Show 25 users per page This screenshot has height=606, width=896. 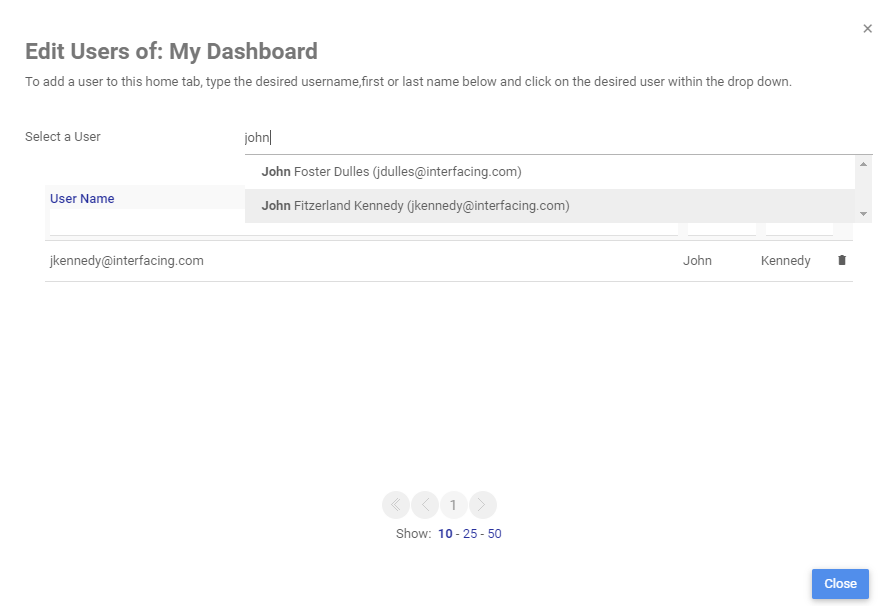point(470,534)
